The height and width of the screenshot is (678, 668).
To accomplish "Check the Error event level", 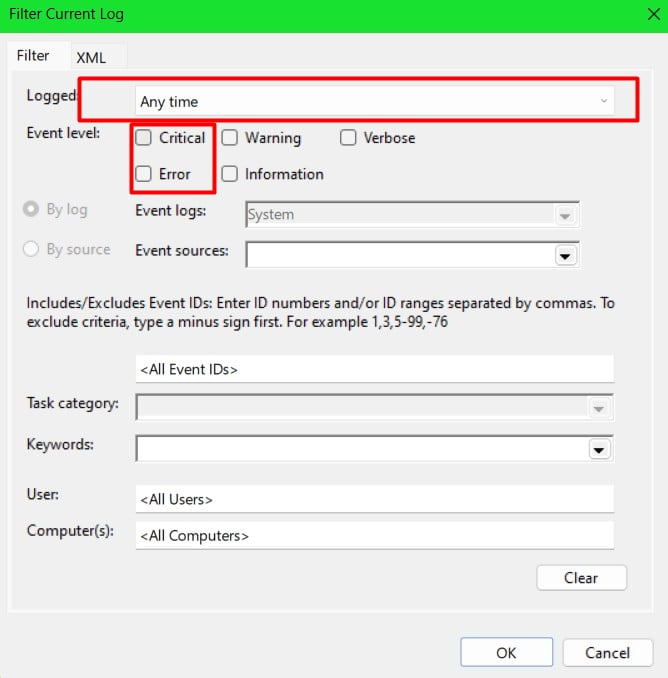I will pyautogui.click(x=144, y=174).
